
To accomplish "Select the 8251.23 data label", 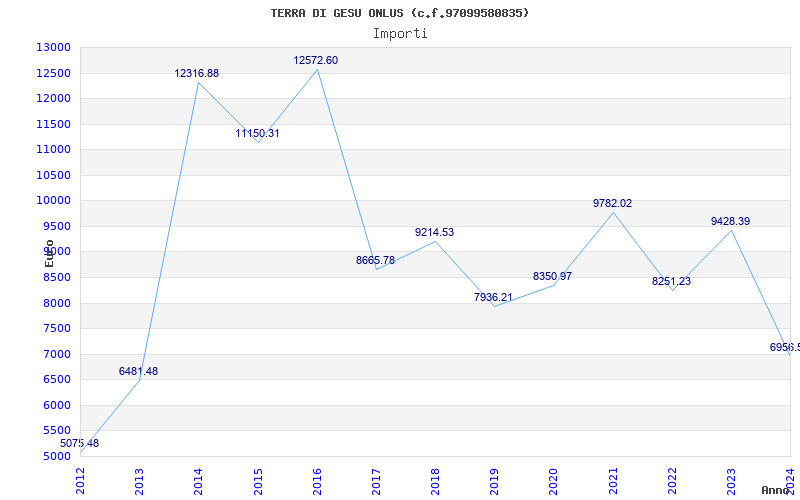I will click(671, 281).
